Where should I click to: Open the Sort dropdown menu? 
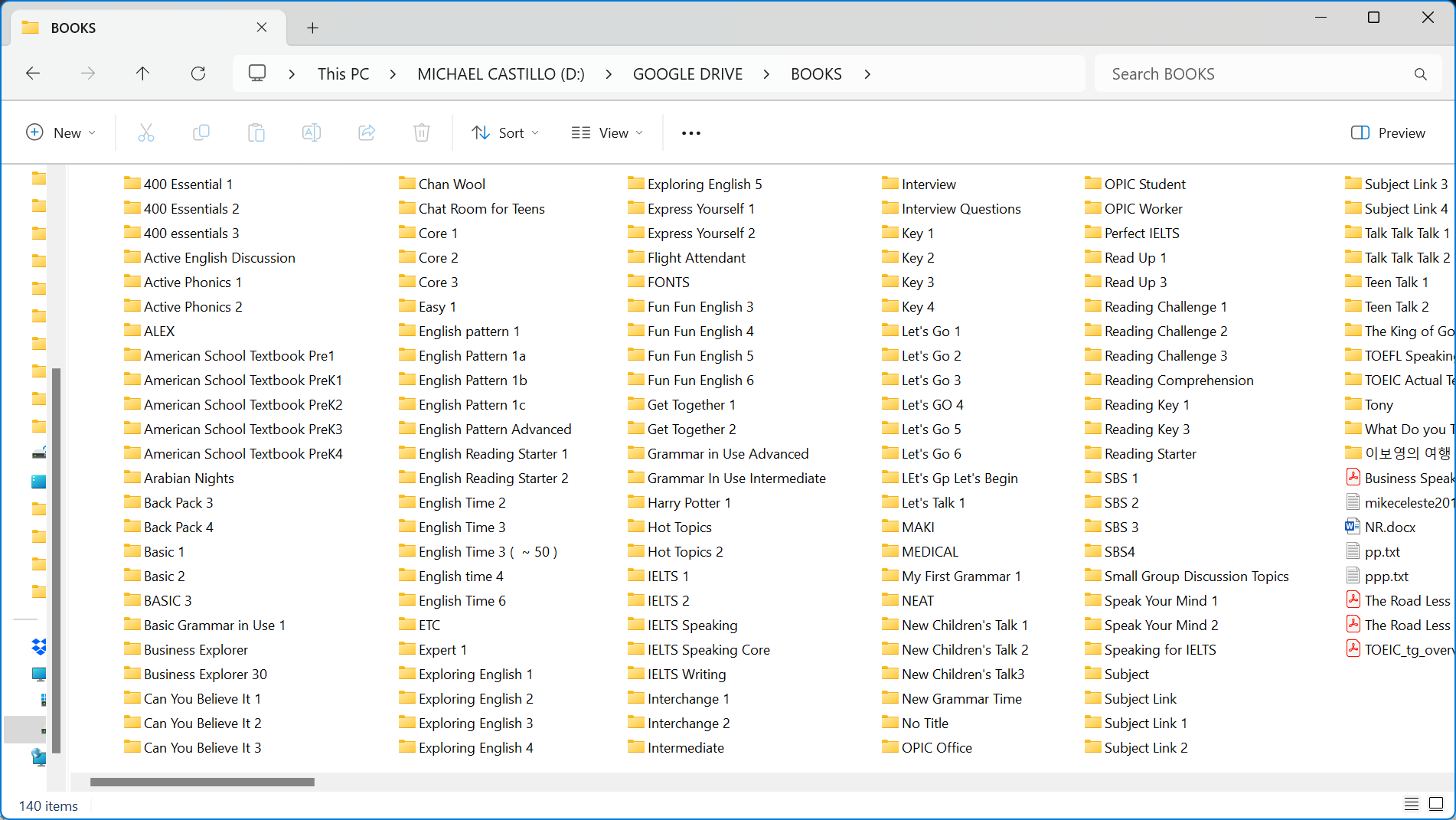[x=505, y=133]
